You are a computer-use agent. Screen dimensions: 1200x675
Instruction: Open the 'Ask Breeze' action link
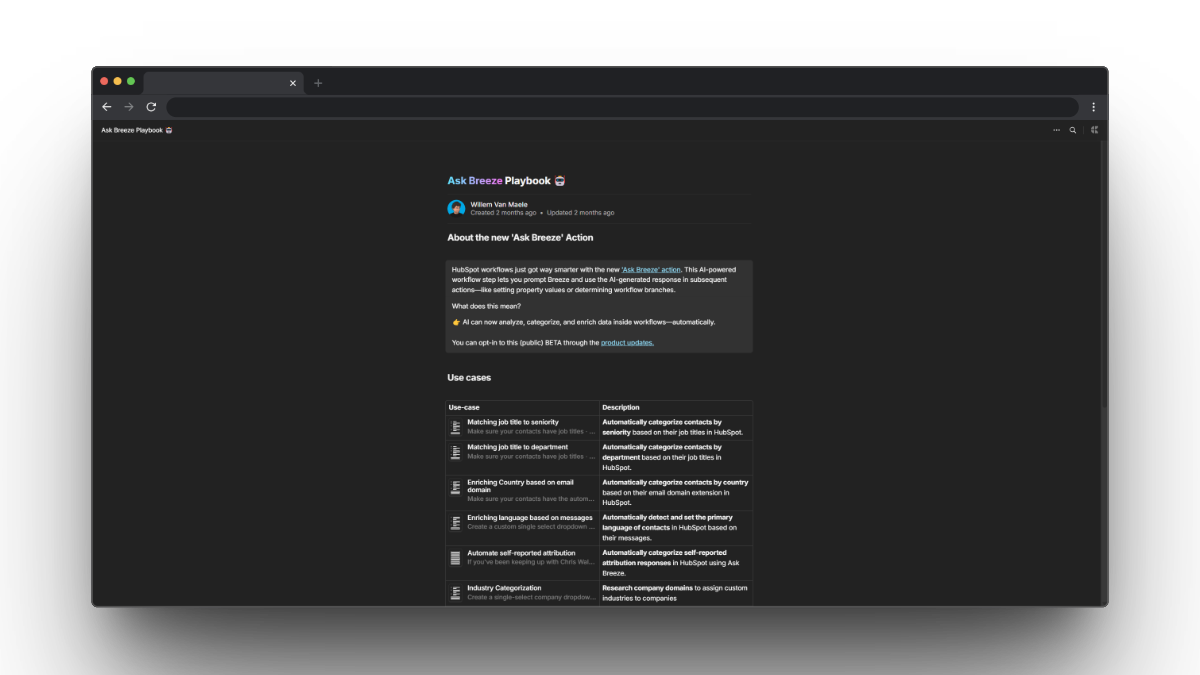coord(651,269)
